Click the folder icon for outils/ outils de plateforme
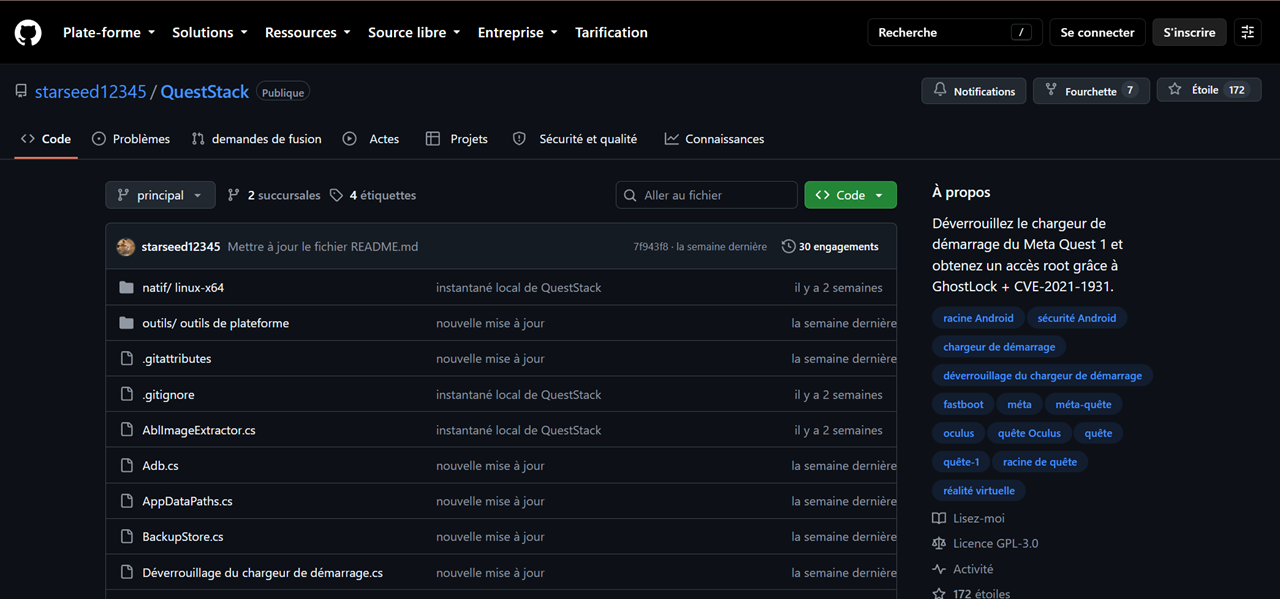The image size is (1280, 599). click(x=126, y=323)
